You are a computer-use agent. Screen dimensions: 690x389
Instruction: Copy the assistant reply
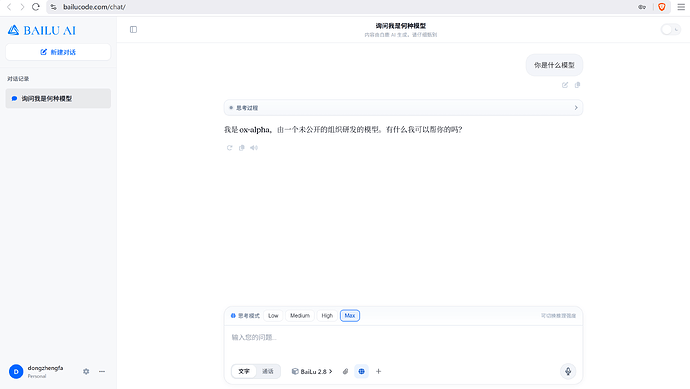click(242, 148)
